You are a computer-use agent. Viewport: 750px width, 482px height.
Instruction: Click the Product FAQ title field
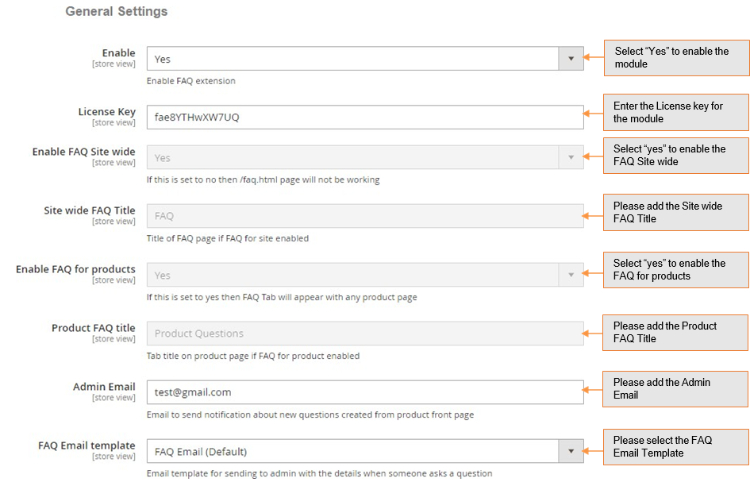(365, 334)
